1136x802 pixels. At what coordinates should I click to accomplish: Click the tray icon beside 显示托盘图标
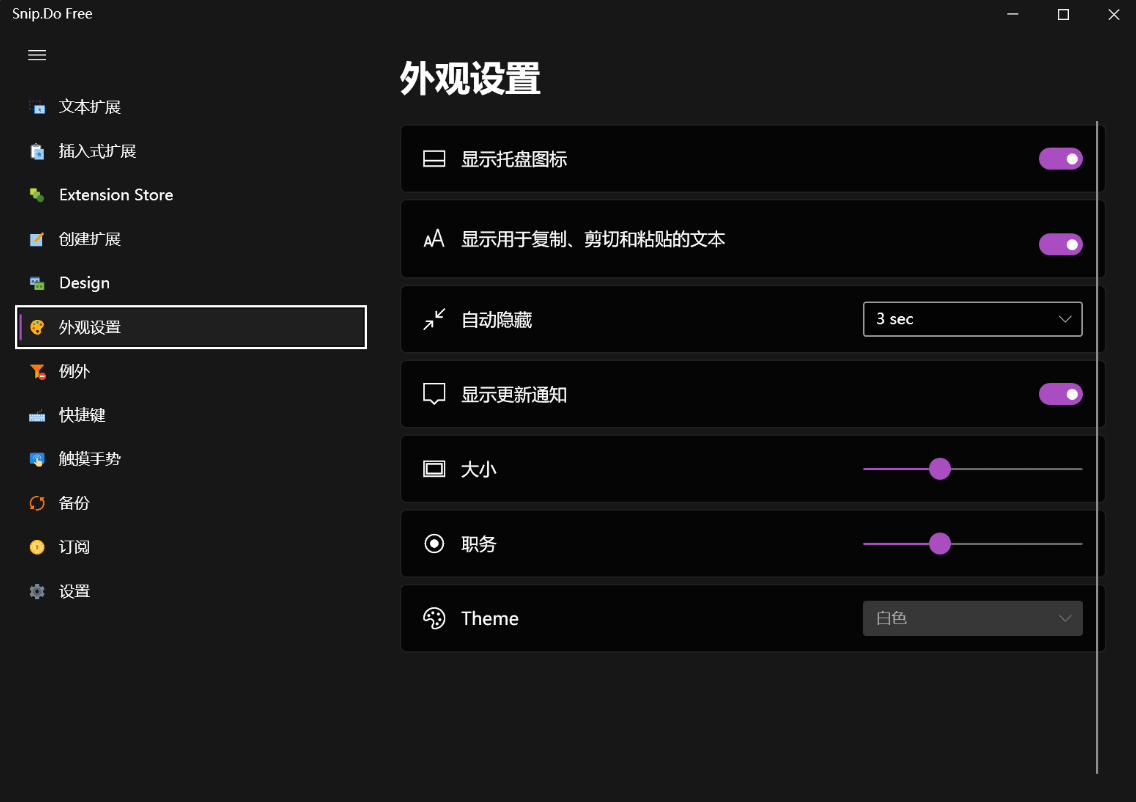pos(434,159)
